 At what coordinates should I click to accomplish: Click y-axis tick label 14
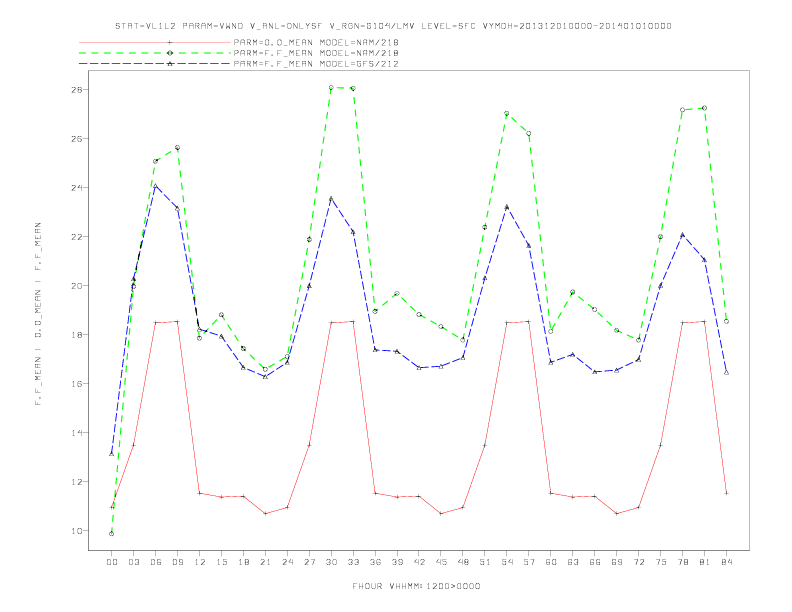tap(77, 432)
